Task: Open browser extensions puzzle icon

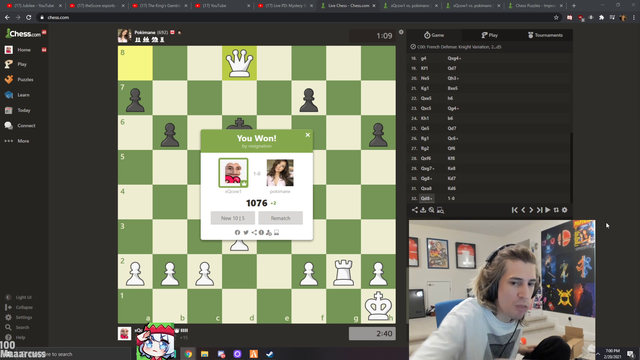Action: [x=601, y=18]
